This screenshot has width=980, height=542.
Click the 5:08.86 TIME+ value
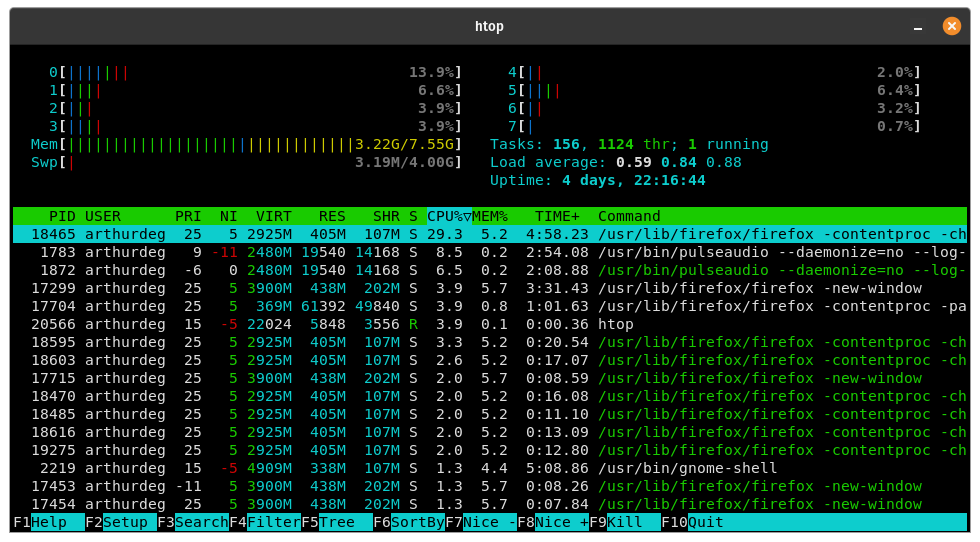click(x=557, y=468)
